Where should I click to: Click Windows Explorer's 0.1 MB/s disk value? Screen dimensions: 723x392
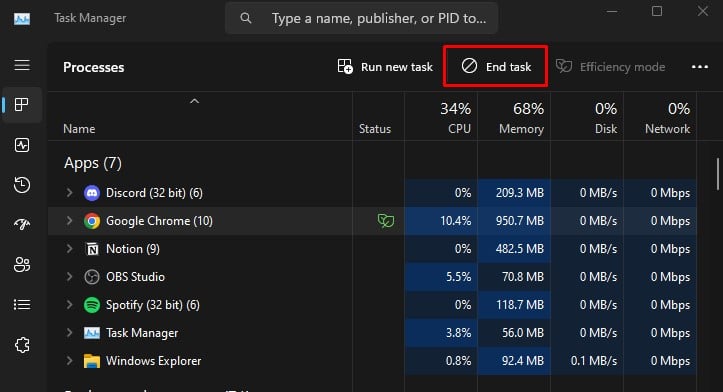pyautogui.click(x=593, y=361)
